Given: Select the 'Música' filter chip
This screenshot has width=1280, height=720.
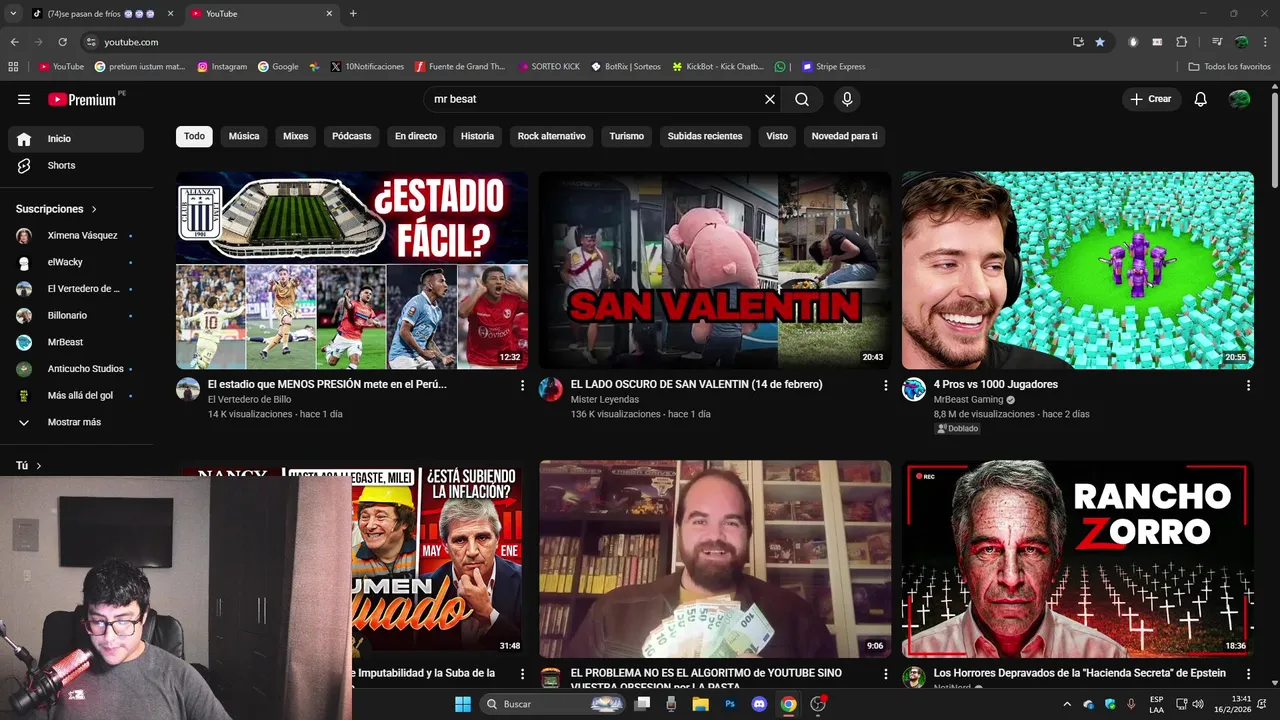Looking at the screenshot, I should click(244, 136).
